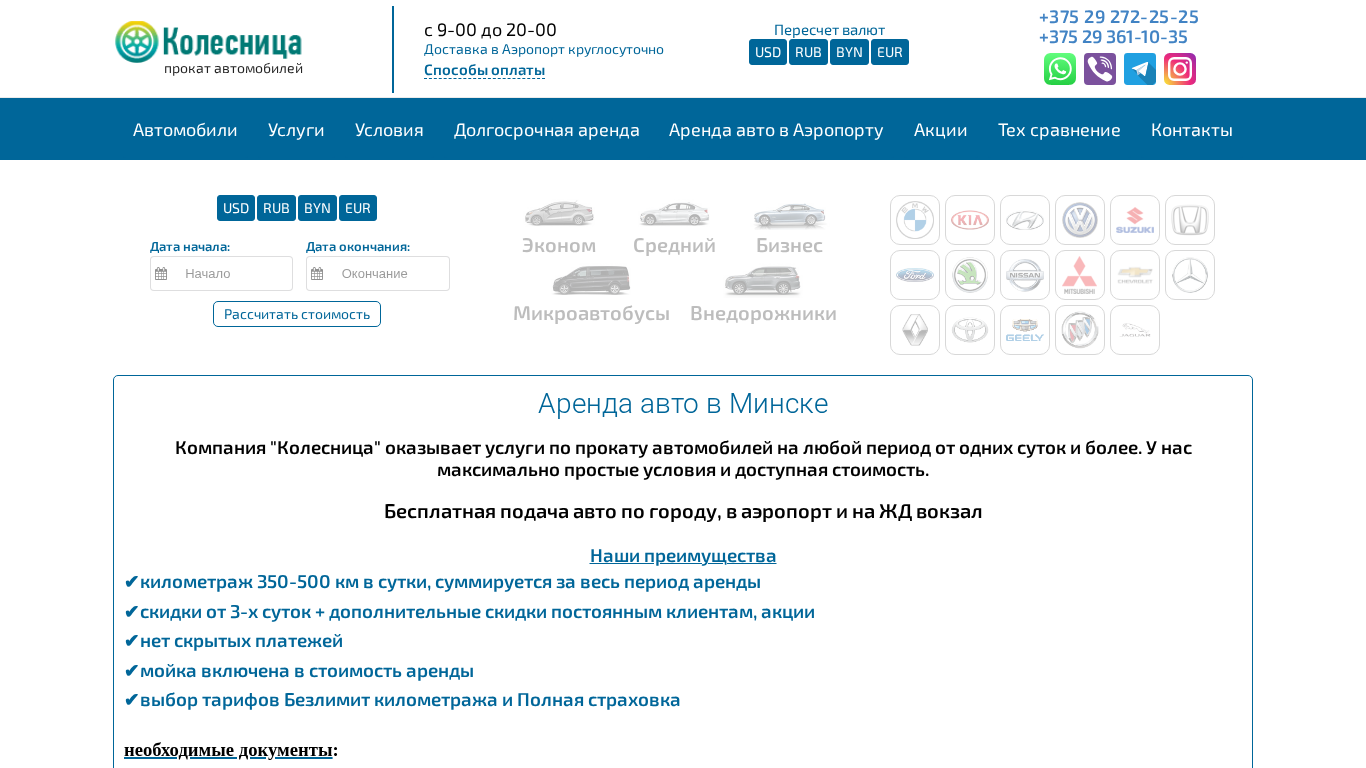Choose the Бизнес car class
This screenshot has width=1366, height=768.
tap(789, 228)
